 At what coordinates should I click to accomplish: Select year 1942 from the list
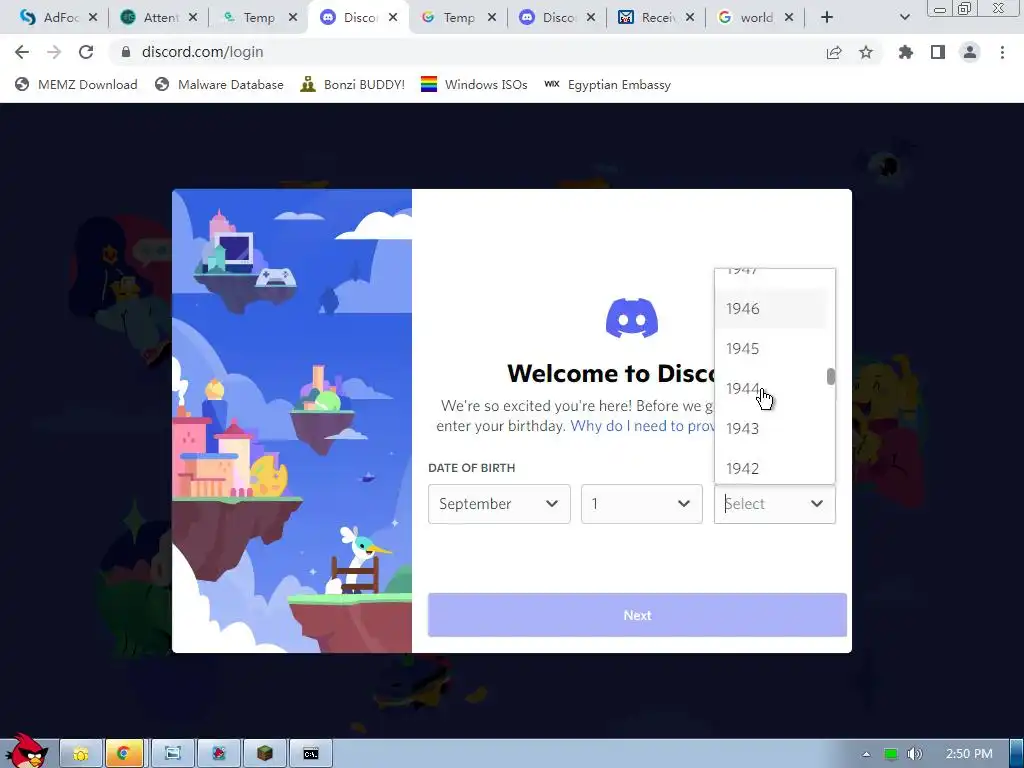[773, 468]
